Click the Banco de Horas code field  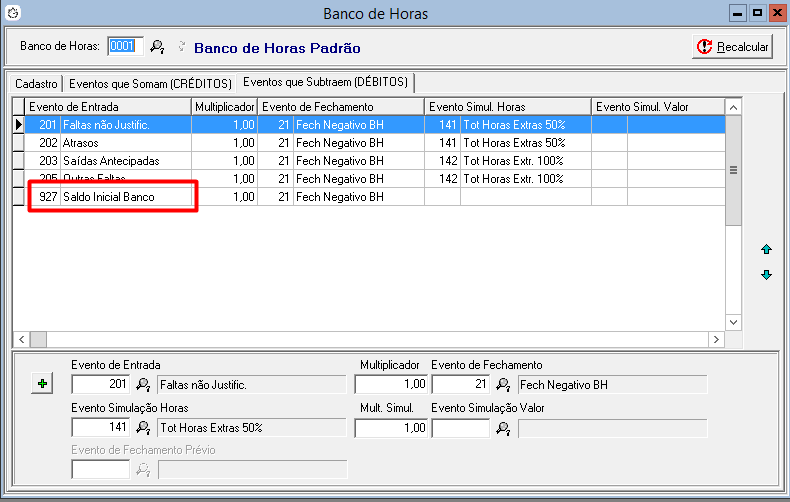(x=121, y=46)
